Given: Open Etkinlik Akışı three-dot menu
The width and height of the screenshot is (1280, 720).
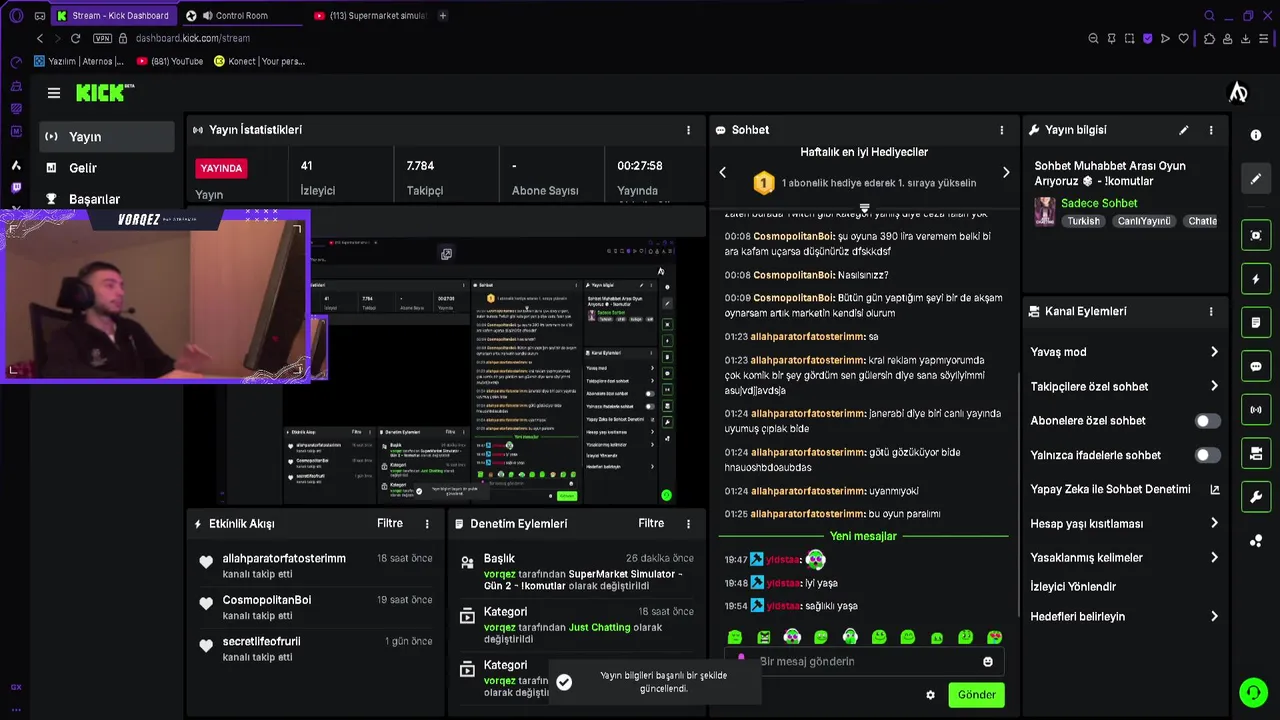Looking at the screenshot, I should [x=427, y=524].
